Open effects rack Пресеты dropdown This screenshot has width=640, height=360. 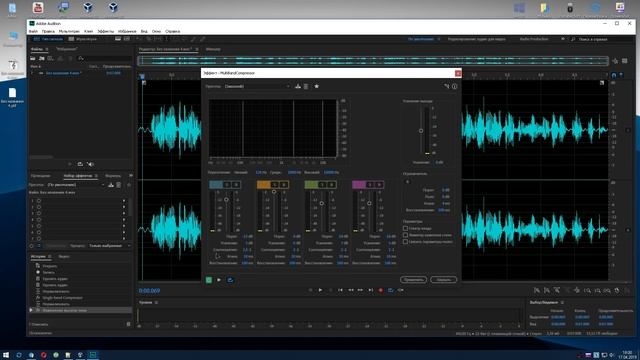[76, 185]
